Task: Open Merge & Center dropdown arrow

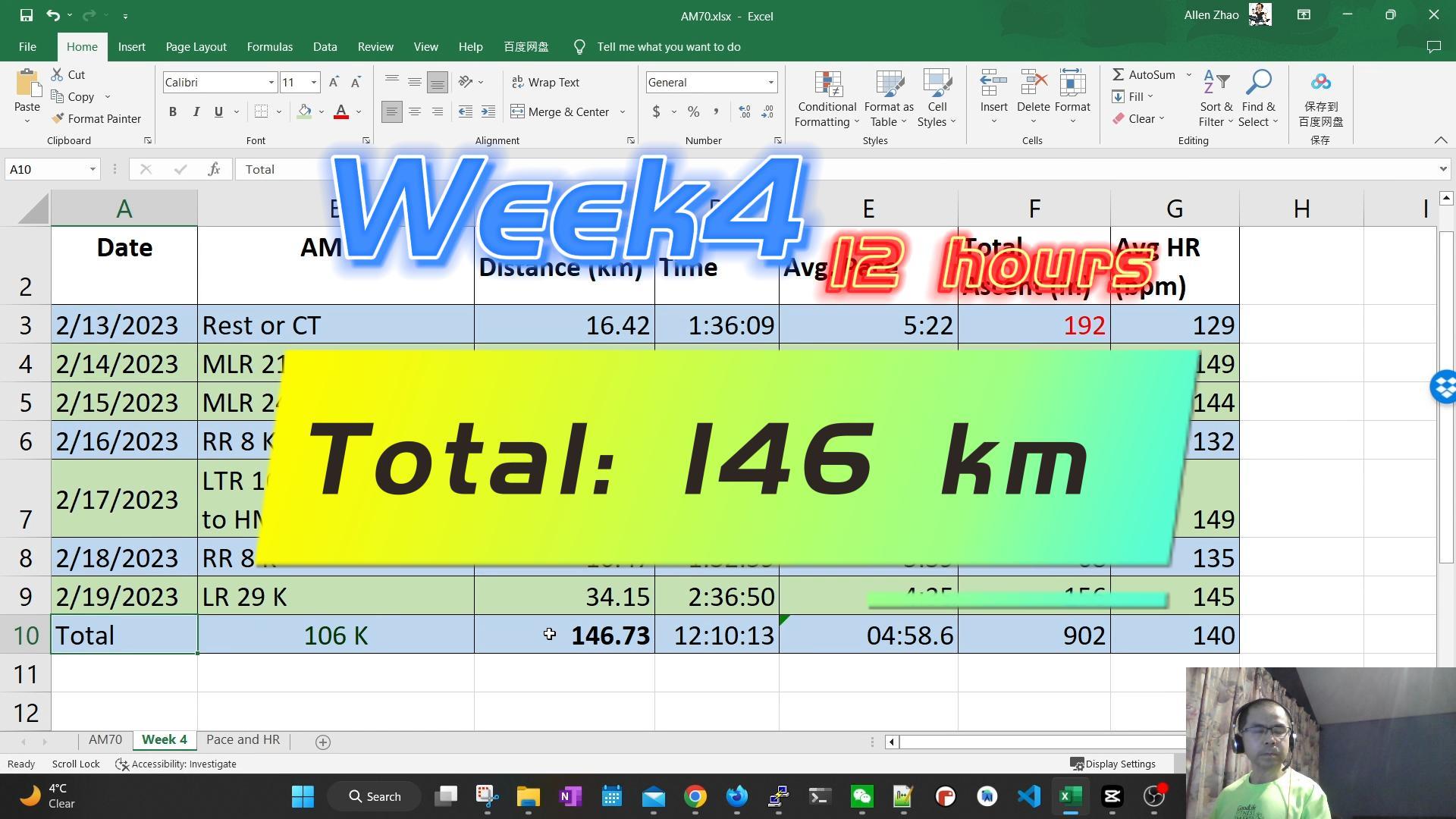Action: [x=623, y=111]
